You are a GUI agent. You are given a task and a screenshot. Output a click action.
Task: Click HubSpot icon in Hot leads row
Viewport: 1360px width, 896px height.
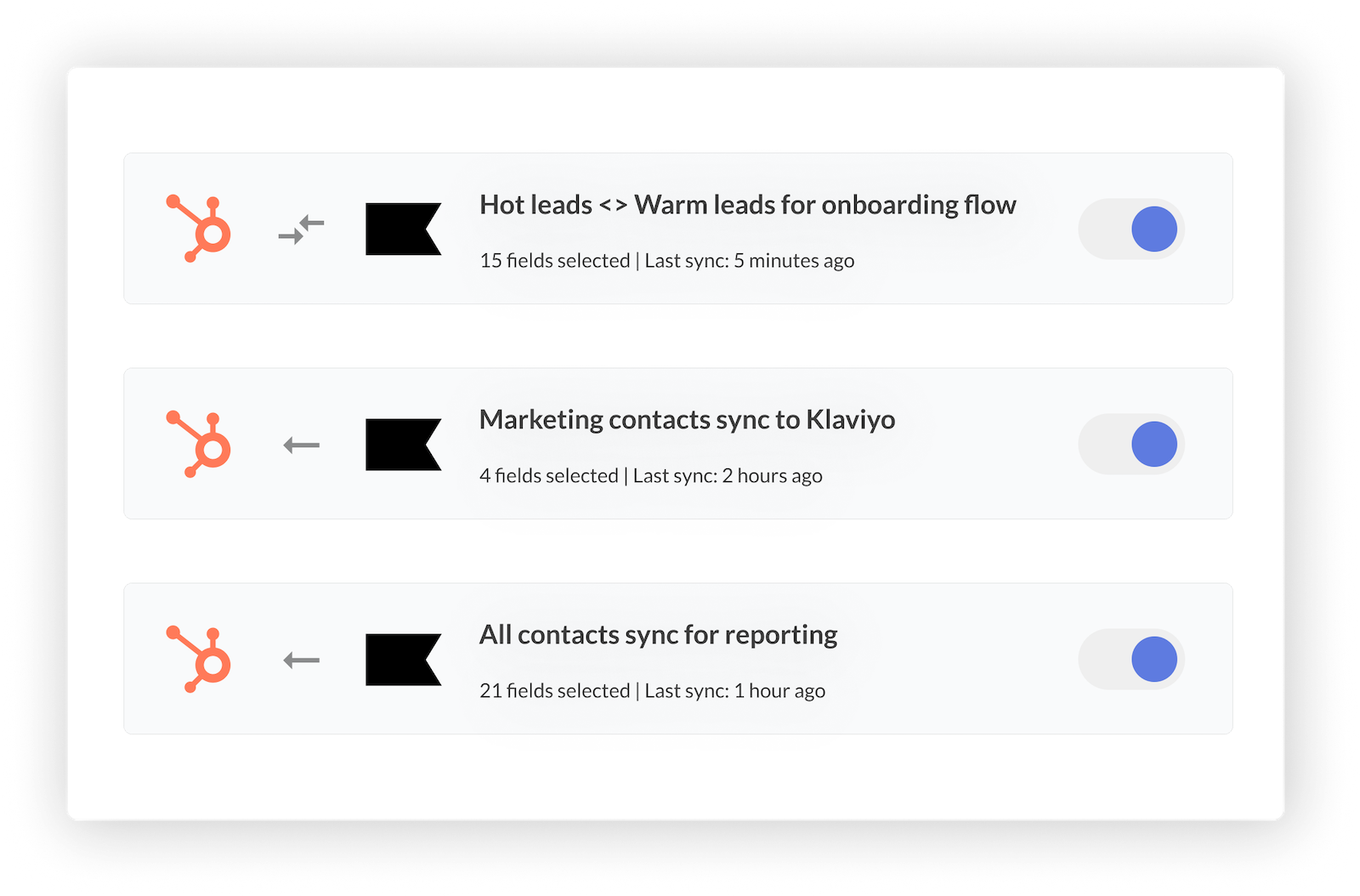point(199,229)
